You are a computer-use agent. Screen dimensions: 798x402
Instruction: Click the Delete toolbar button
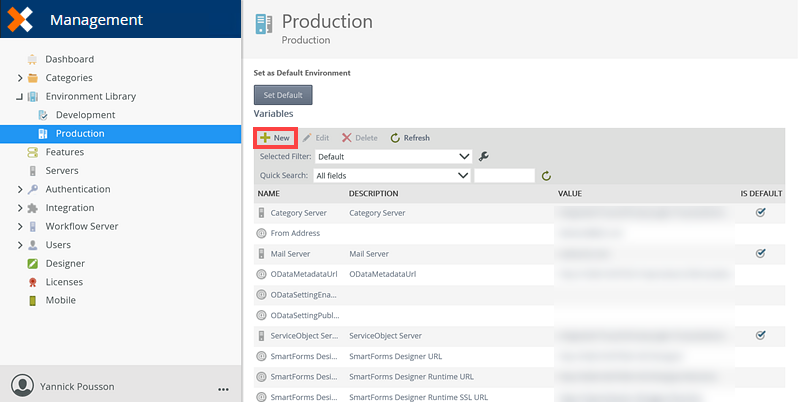pyautogui.click(x=359, y=138)
